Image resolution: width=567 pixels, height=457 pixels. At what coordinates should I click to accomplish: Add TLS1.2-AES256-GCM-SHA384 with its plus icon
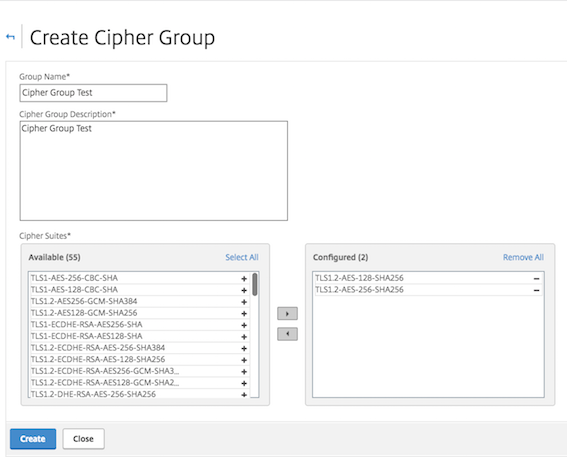[244, 302]
